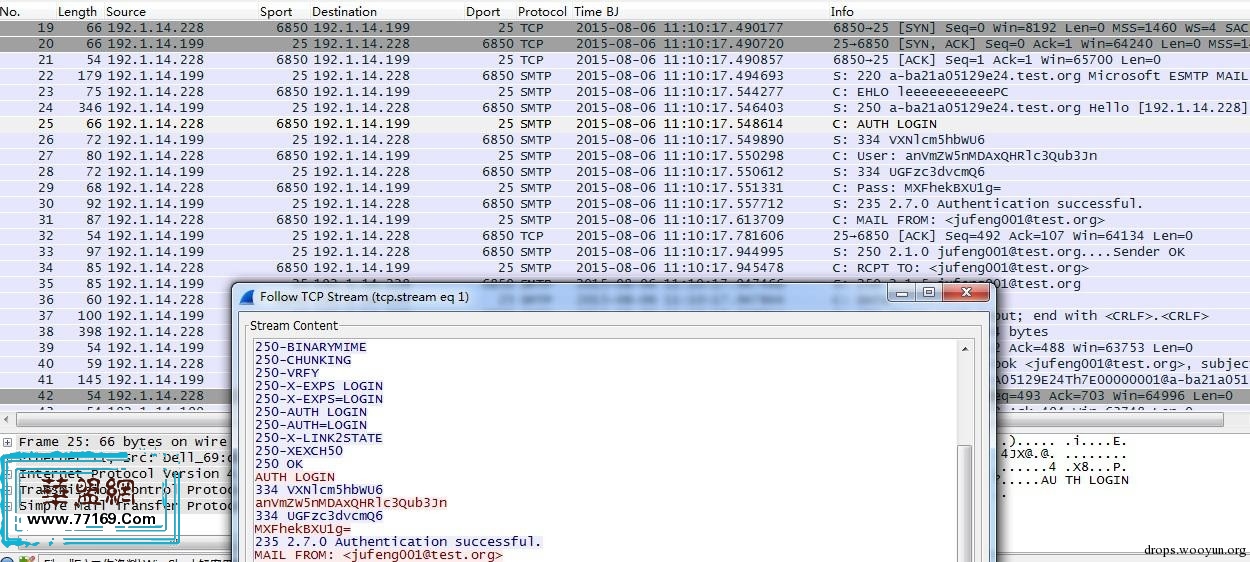Screen dimensions: 1250x562
Task: Sort by the Protocol column header
Action: [543, 11]
